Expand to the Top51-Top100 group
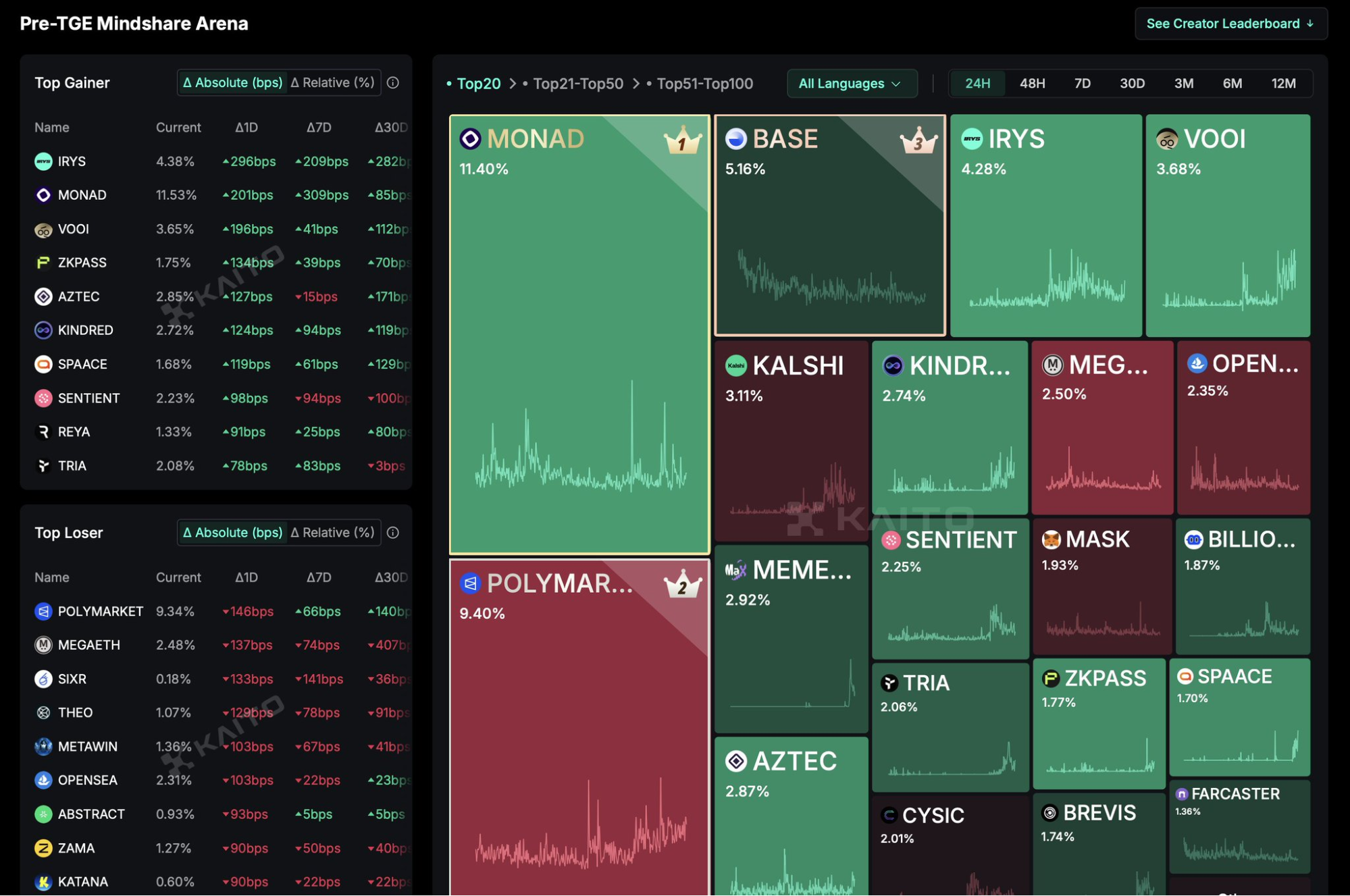This screenshot has height=896, width=1350. click(x=704, y=84)
